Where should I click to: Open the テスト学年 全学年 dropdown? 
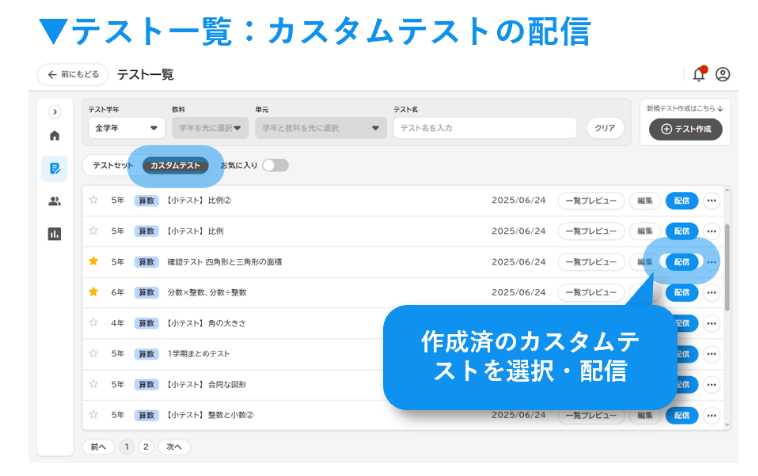point(126,128)
